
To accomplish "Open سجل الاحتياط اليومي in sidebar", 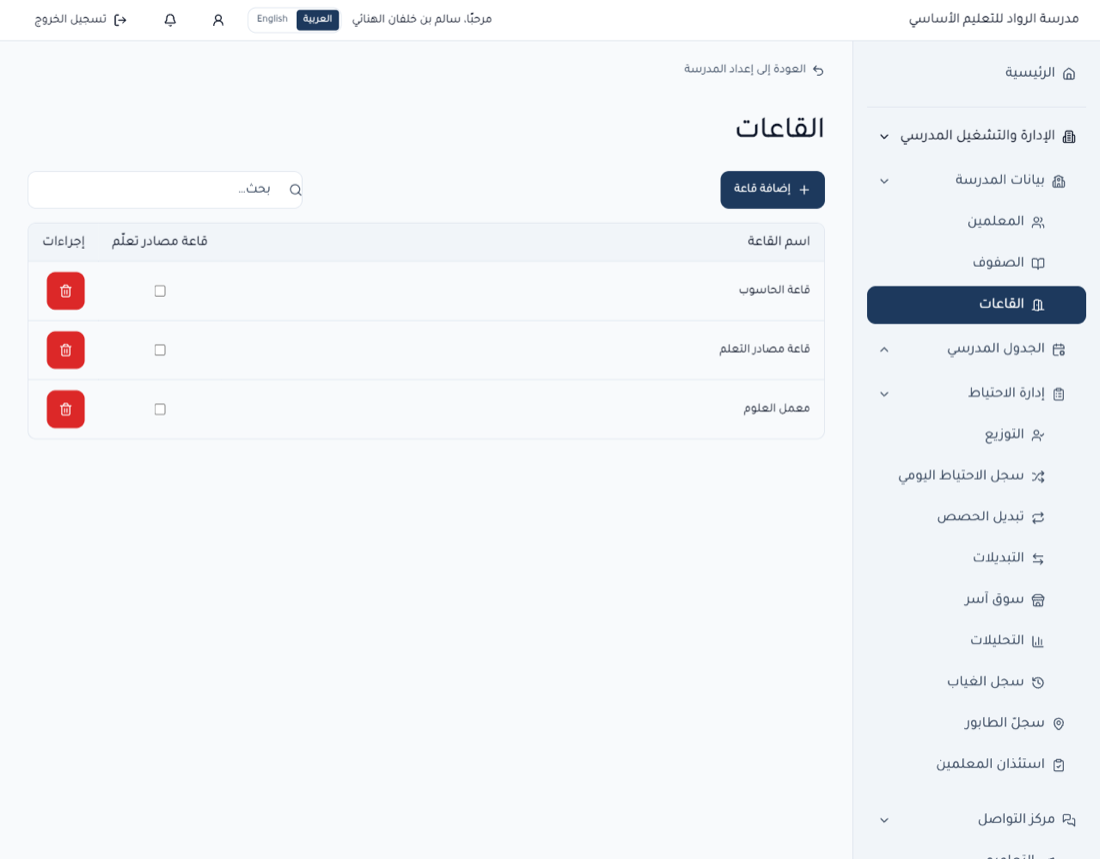I will (977, 477).
